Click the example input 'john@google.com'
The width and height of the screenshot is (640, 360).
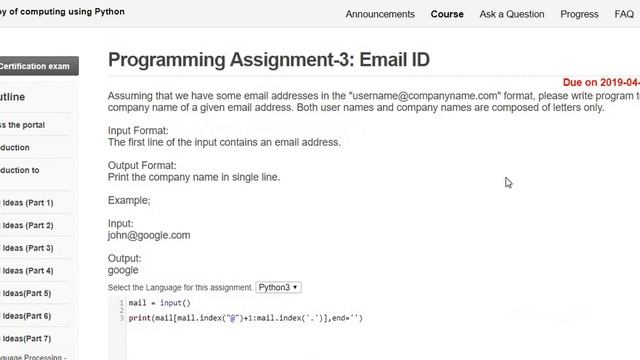pos(149,236)
